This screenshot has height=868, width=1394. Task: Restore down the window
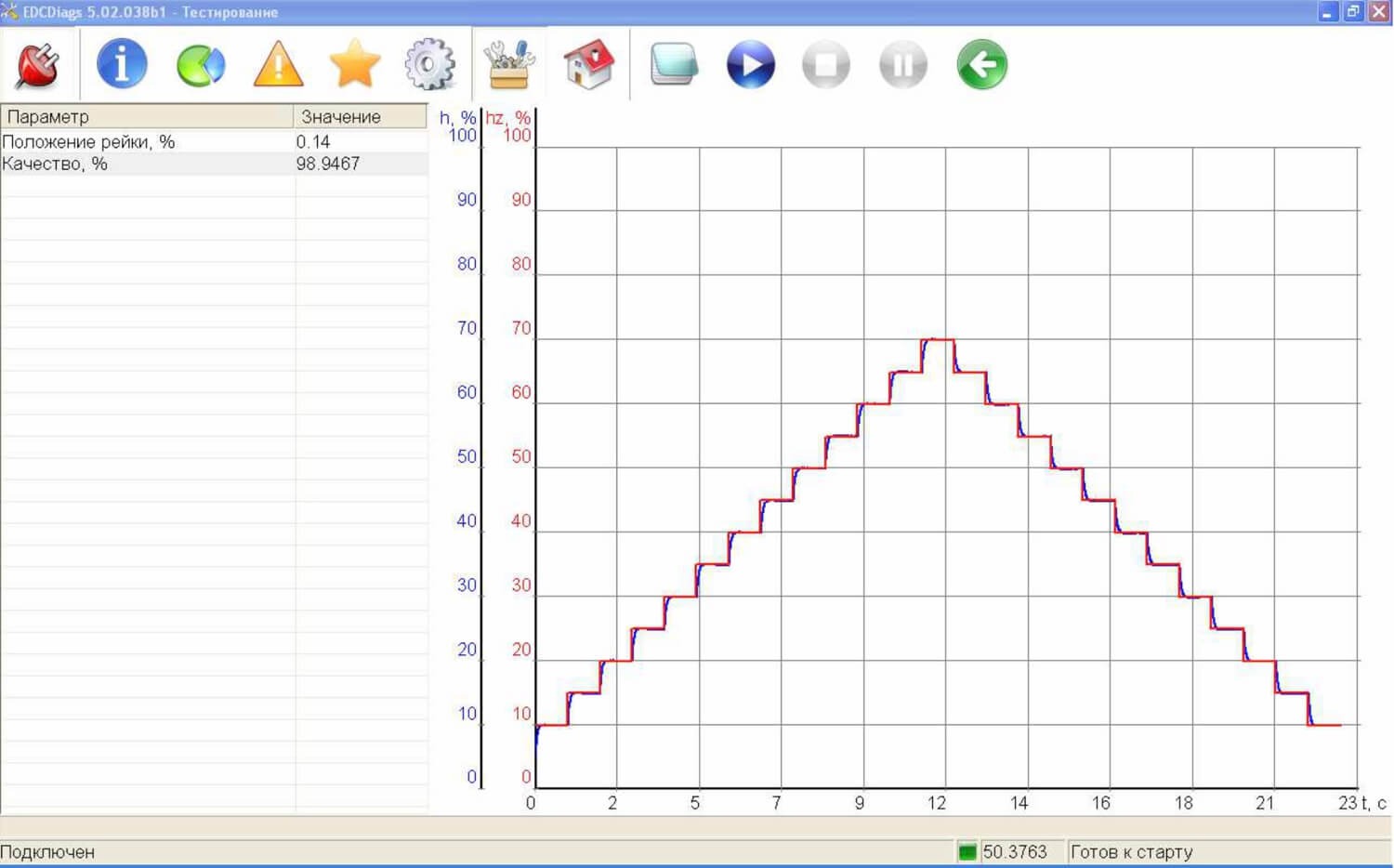[x=1353, y=12]
